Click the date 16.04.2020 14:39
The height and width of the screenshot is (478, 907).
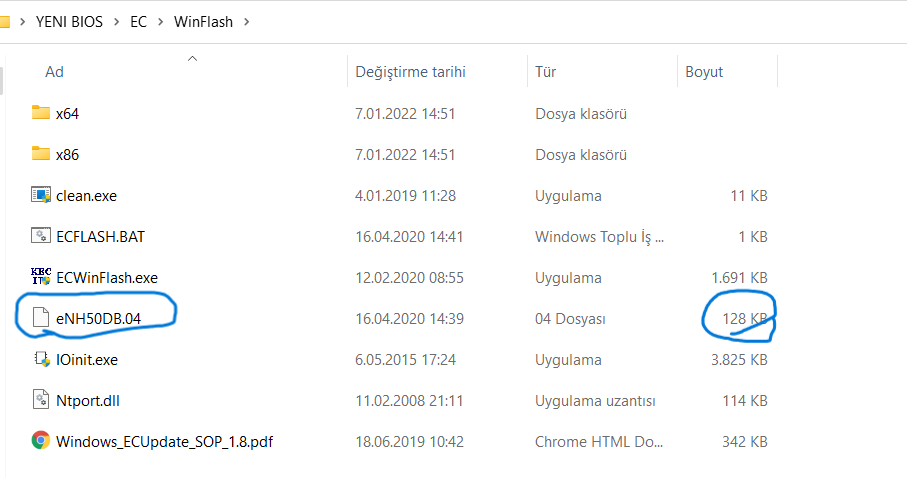[410, 319]
